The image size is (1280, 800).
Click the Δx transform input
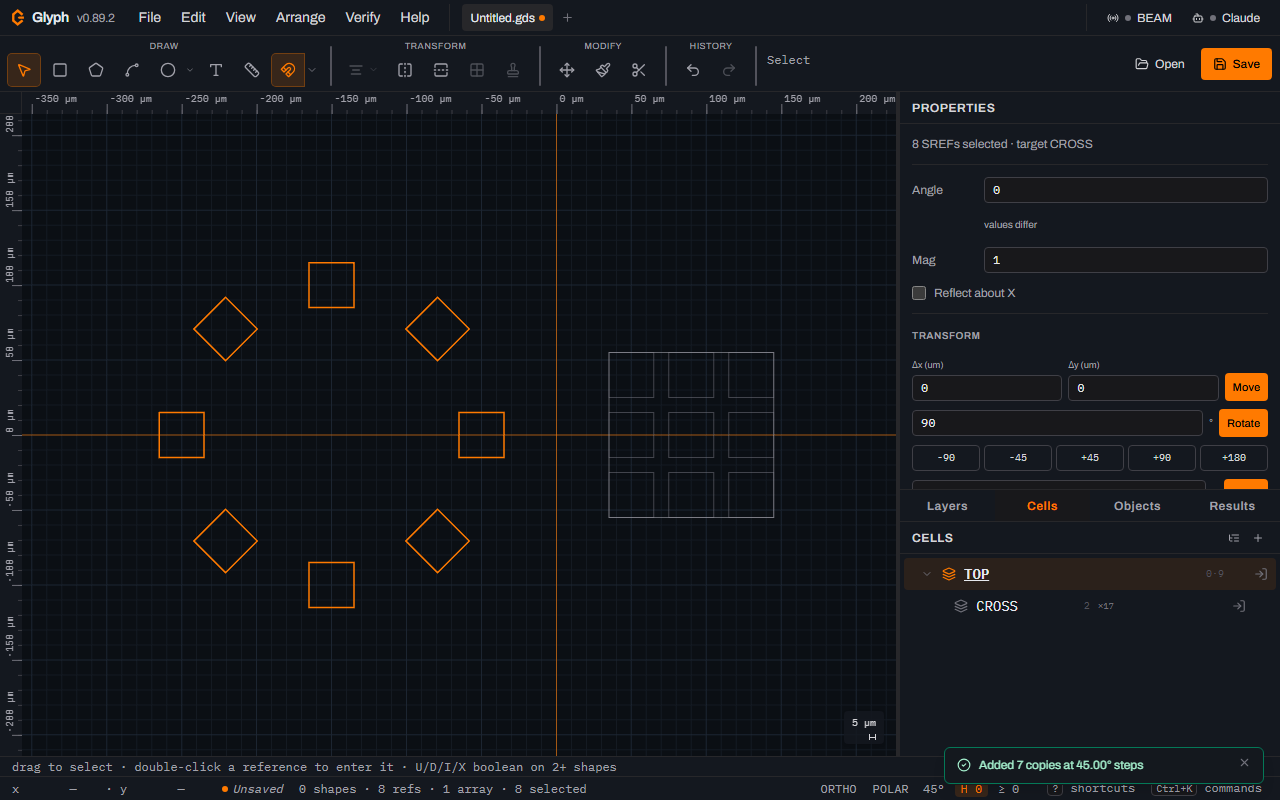[987, 388]
